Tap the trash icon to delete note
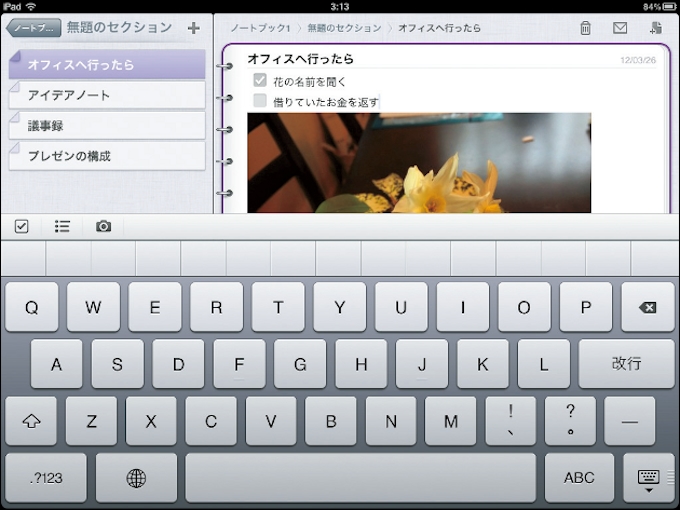 pyautogui.click(x=585, y=28)
